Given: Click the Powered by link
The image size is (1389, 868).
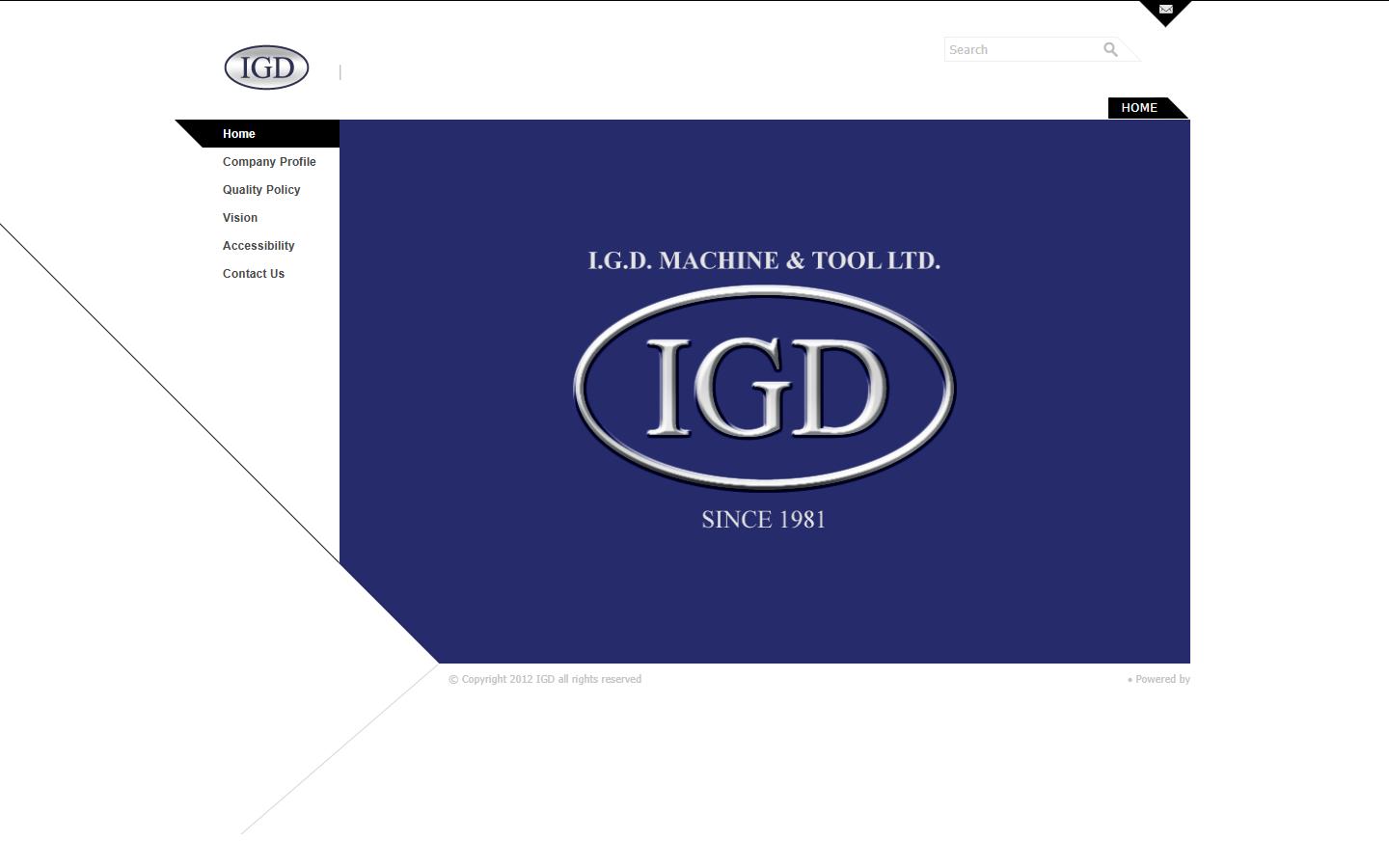Looking at the screenshot, I should 1162,679.
